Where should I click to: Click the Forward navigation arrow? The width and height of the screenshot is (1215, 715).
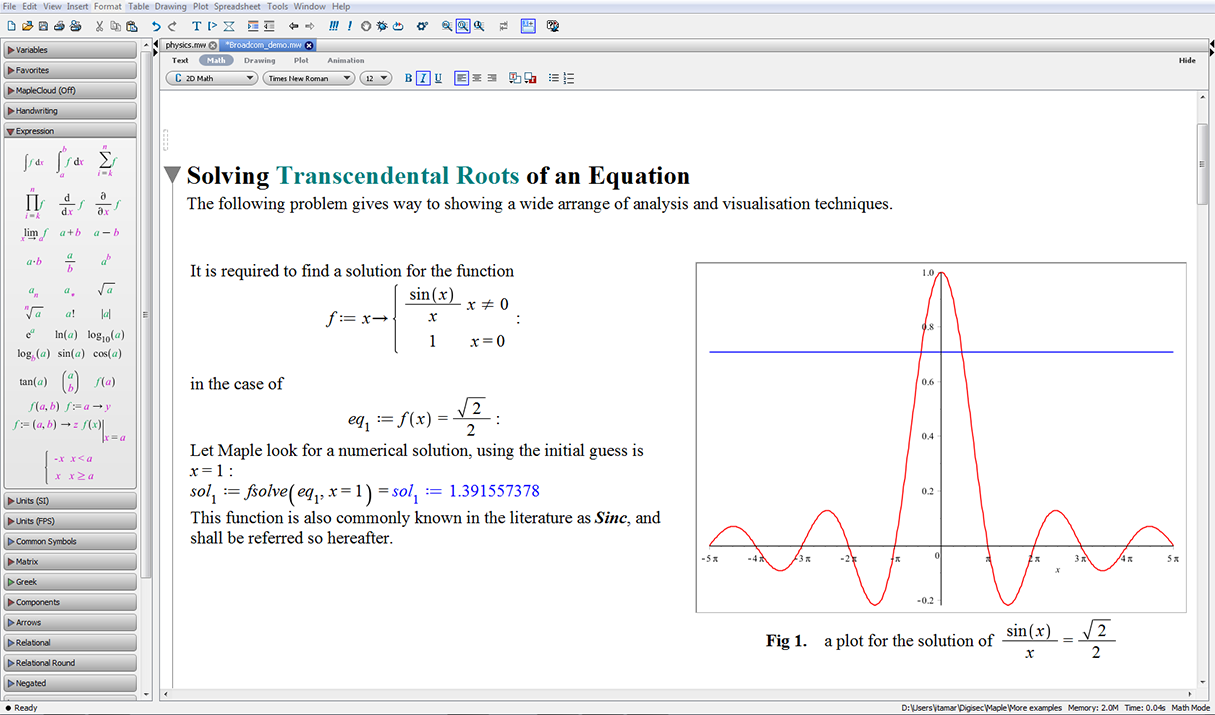click(x=310, y=25)
